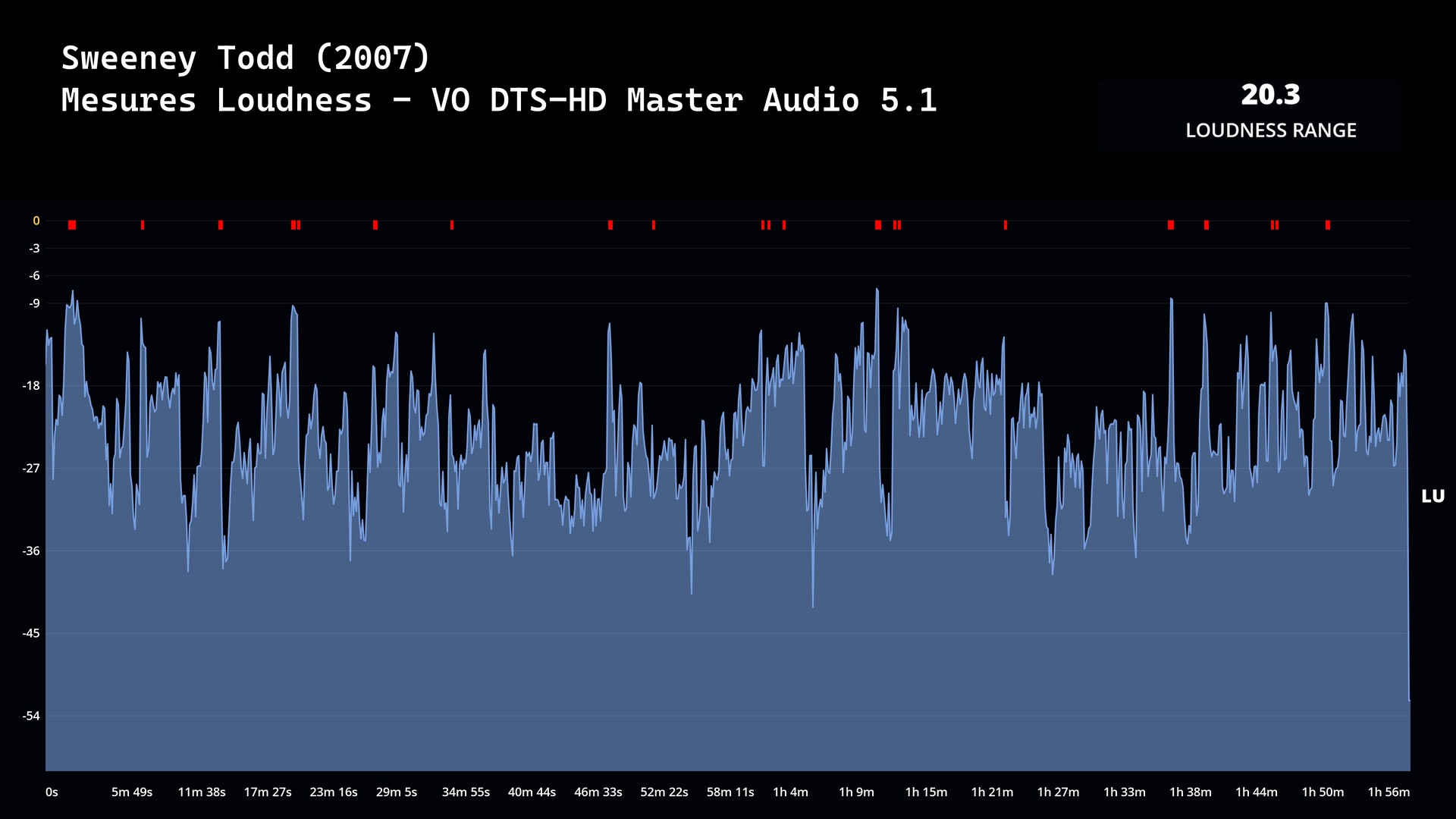The image size is (1456, 819).
Task: Click the 1h 15m time label
Action: 926,792
